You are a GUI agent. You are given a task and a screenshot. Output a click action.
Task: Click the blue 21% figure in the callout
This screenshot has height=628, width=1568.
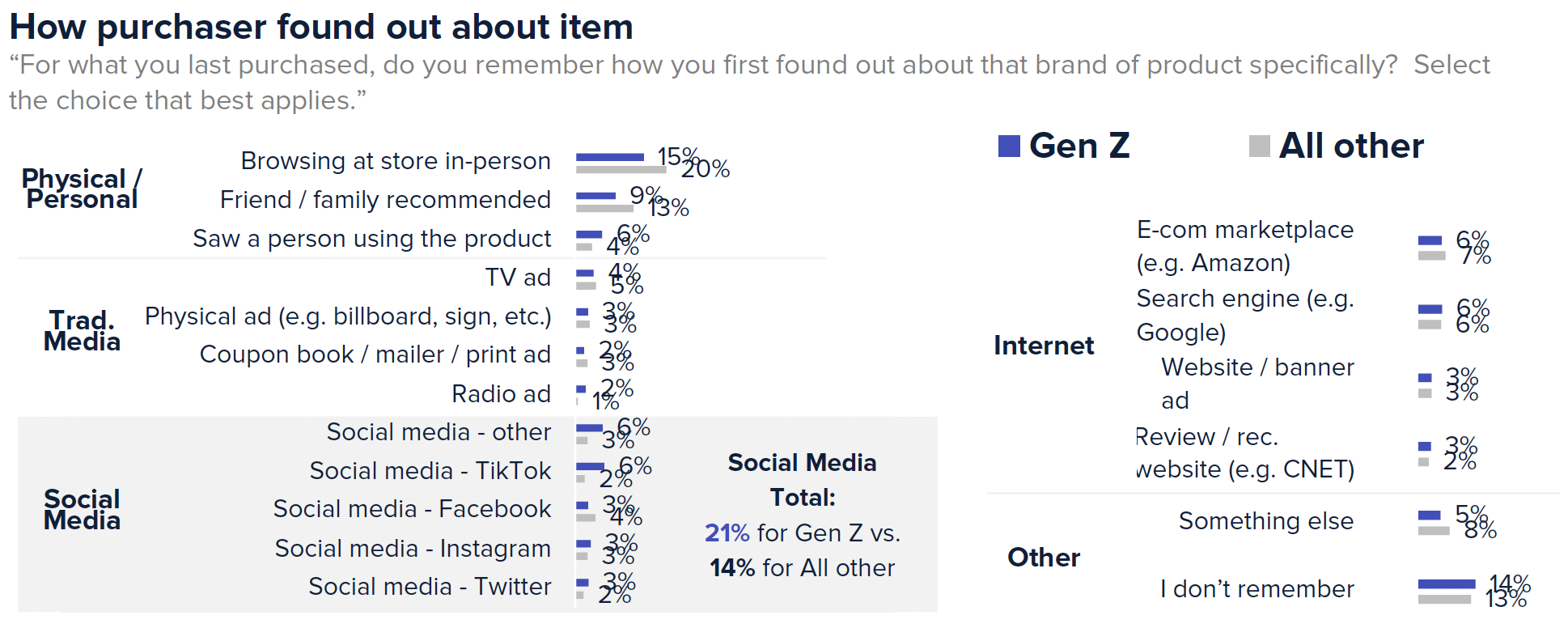[727, 533]
